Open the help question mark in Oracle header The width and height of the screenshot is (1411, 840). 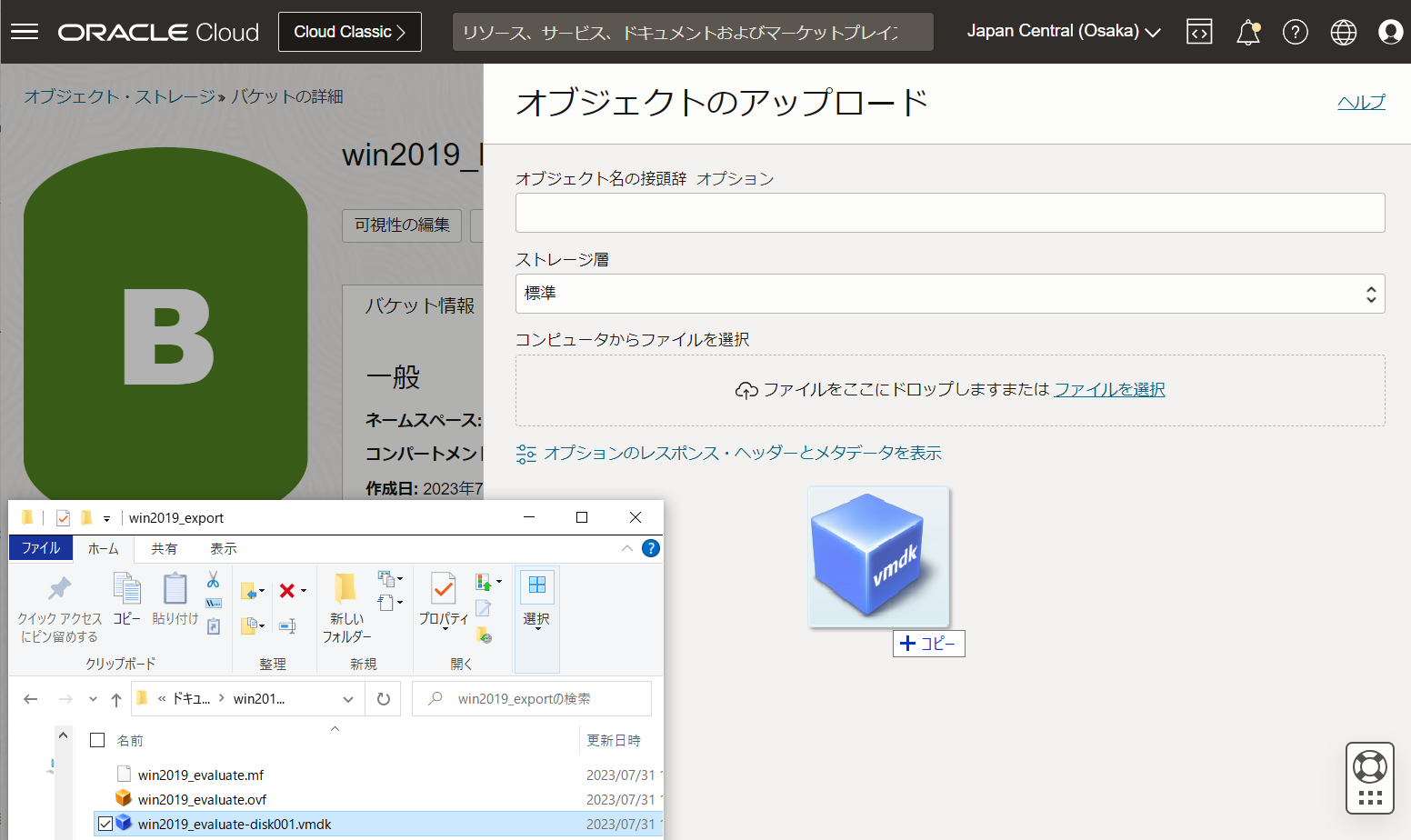click(1296, 32)
